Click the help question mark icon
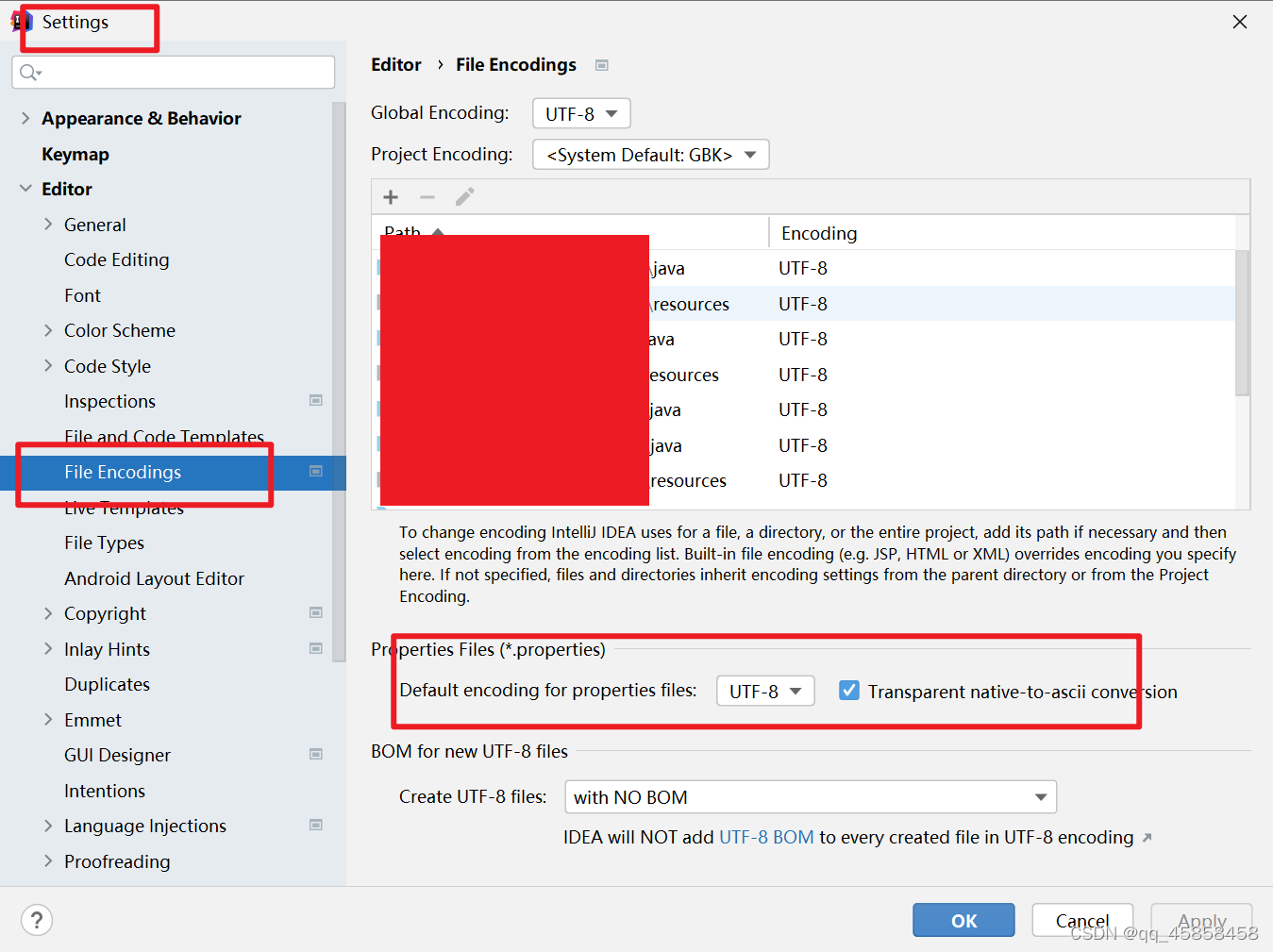Image resolution: width=1273 pixels, height=952 pixels. tap(37, 920)
